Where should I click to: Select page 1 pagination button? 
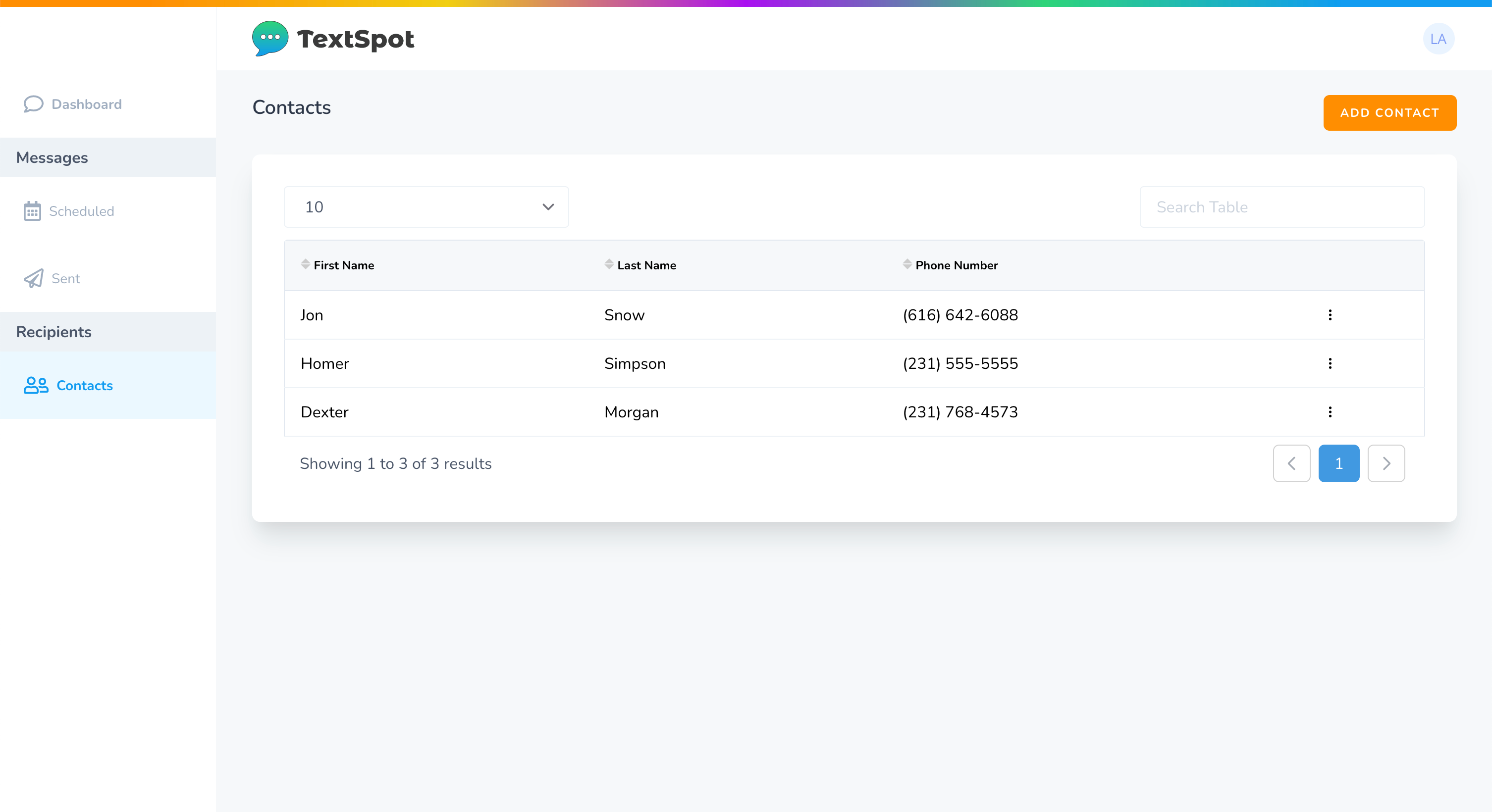(1338, 463)
